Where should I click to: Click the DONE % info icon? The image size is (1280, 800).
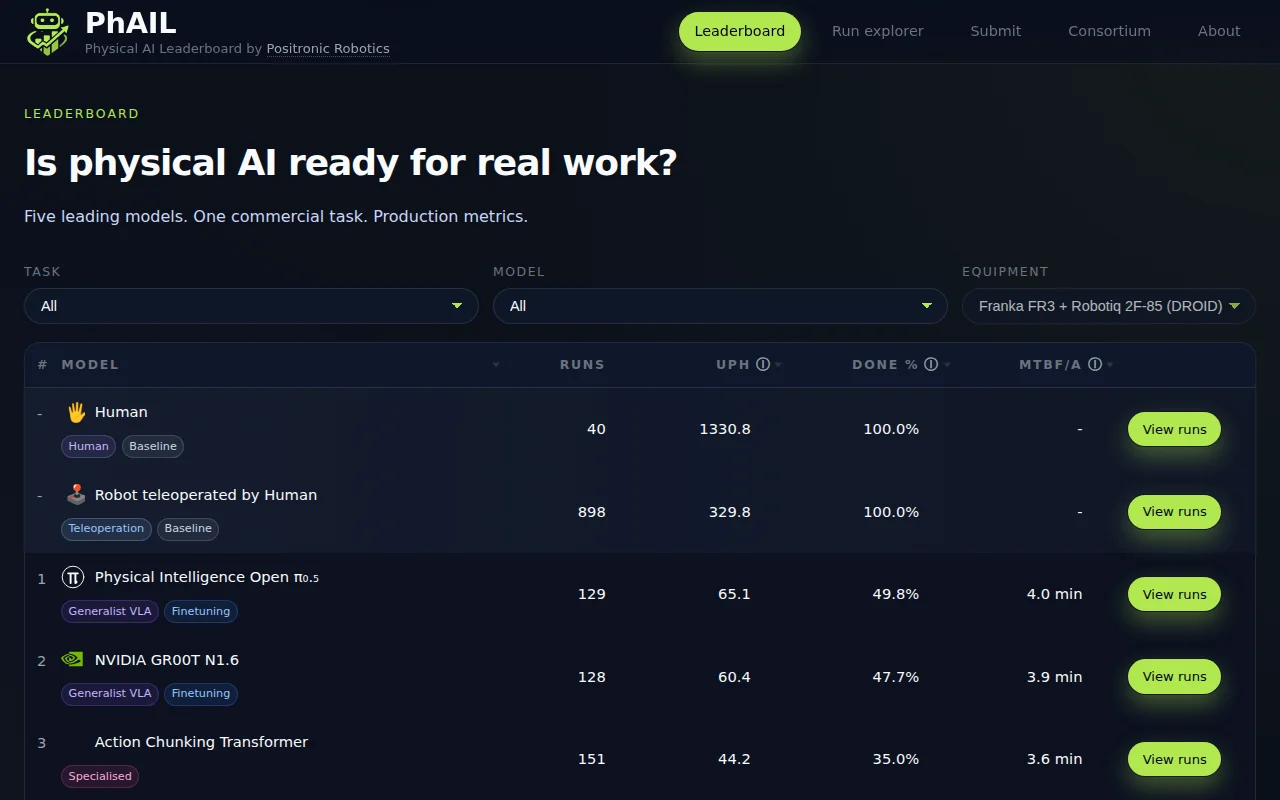pyautogui.click(x=931, y=365)
